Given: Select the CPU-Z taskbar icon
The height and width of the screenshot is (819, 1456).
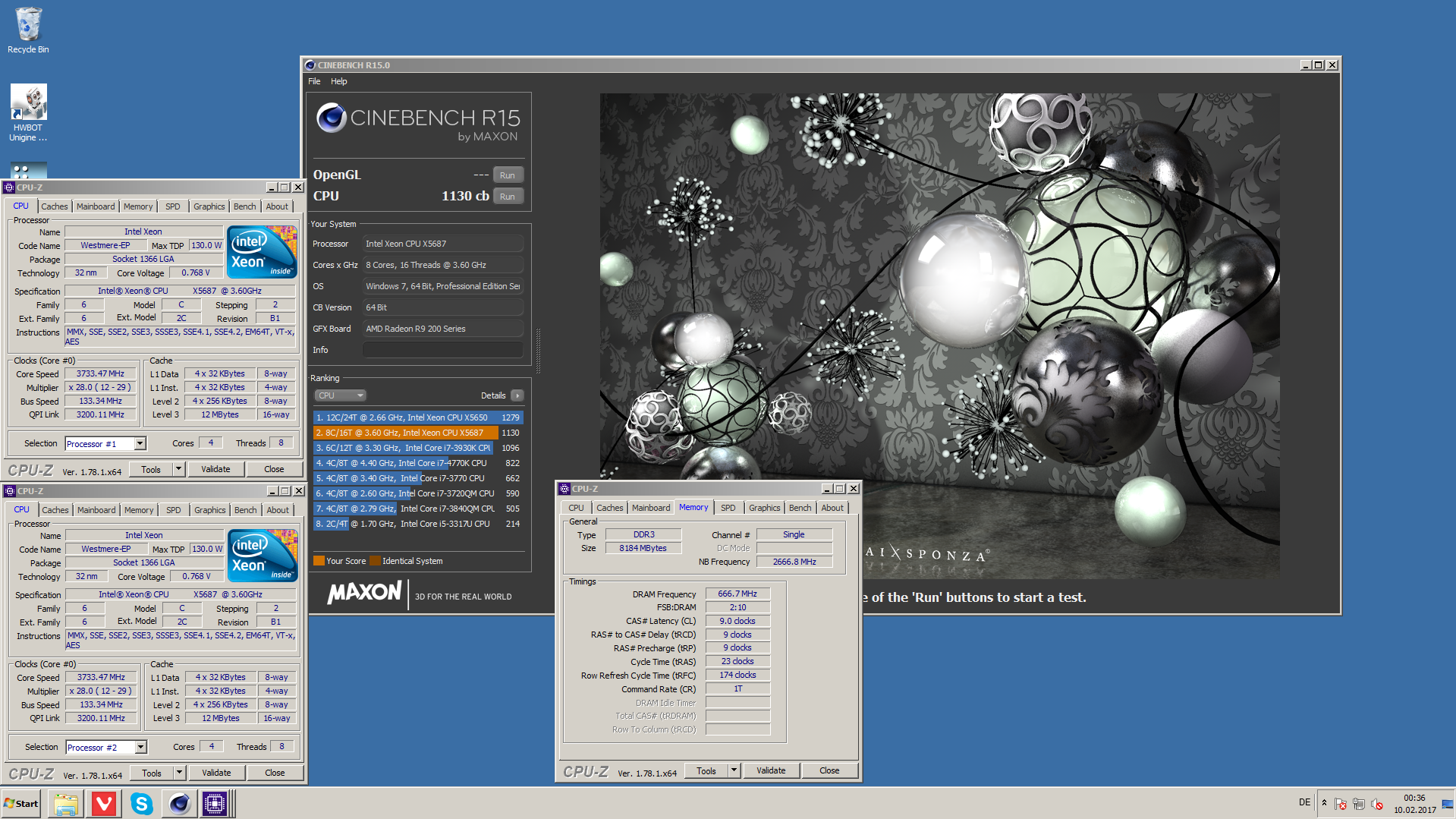Looking at the screenshot, I should [x=215, y=804].
